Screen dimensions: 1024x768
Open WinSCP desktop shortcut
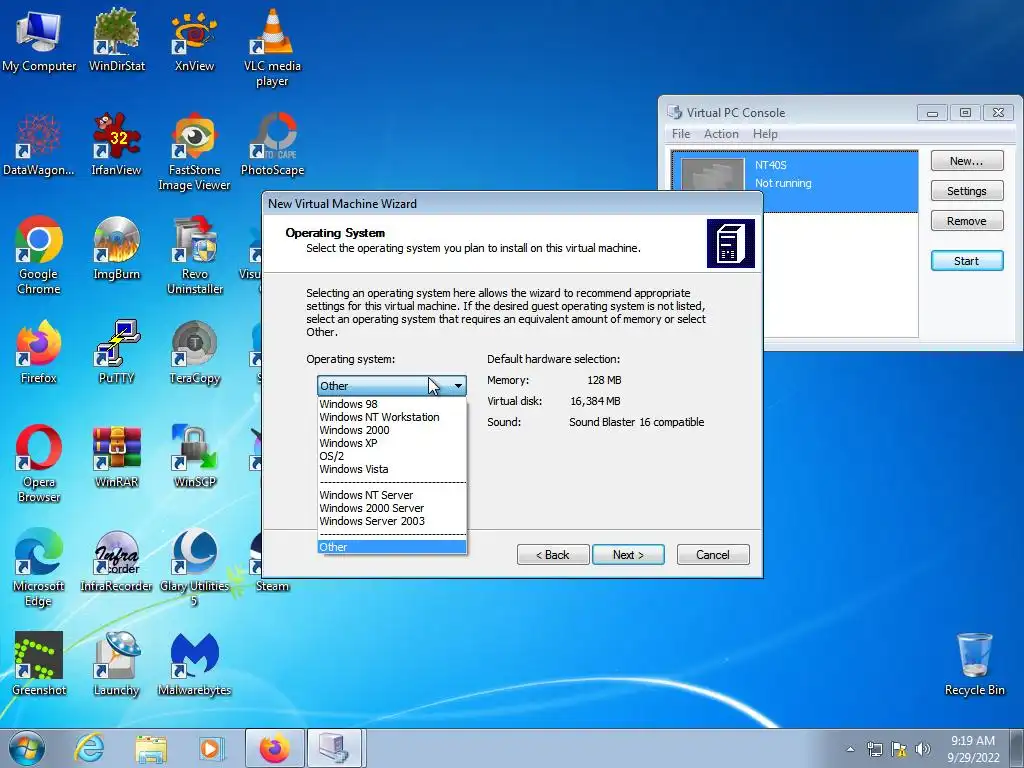coord(195,457)
